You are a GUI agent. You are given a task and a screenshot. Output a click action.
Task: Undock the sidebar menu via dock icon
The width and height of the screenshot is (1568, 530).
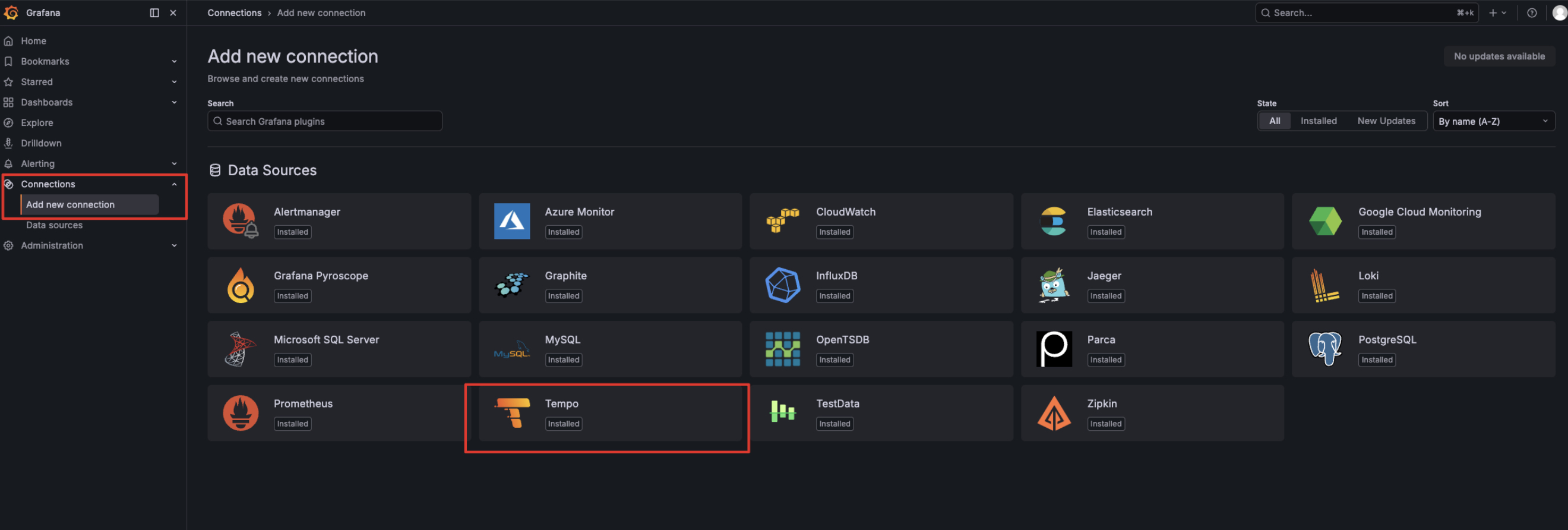[x=154, y=13]
